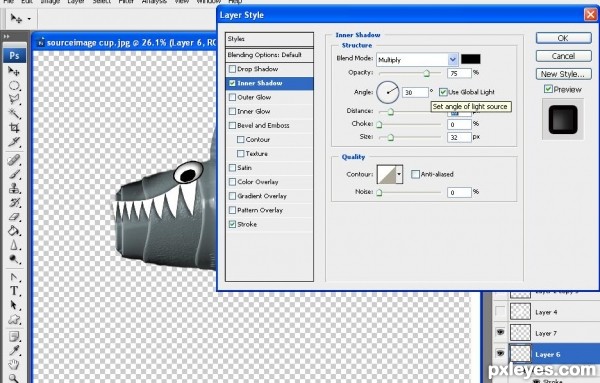Select the Type tool
Screen dimensions: 600x383
point(14,291)
